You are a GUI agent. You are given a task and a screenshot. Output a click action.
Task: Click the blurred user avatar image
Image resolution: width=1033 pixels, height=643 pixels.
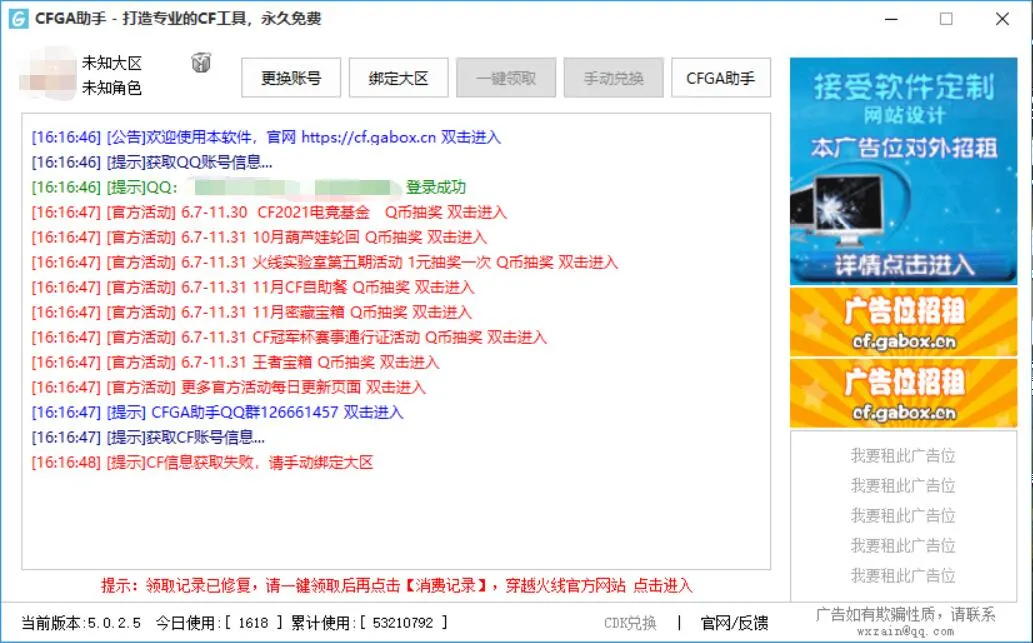[50, 76]
